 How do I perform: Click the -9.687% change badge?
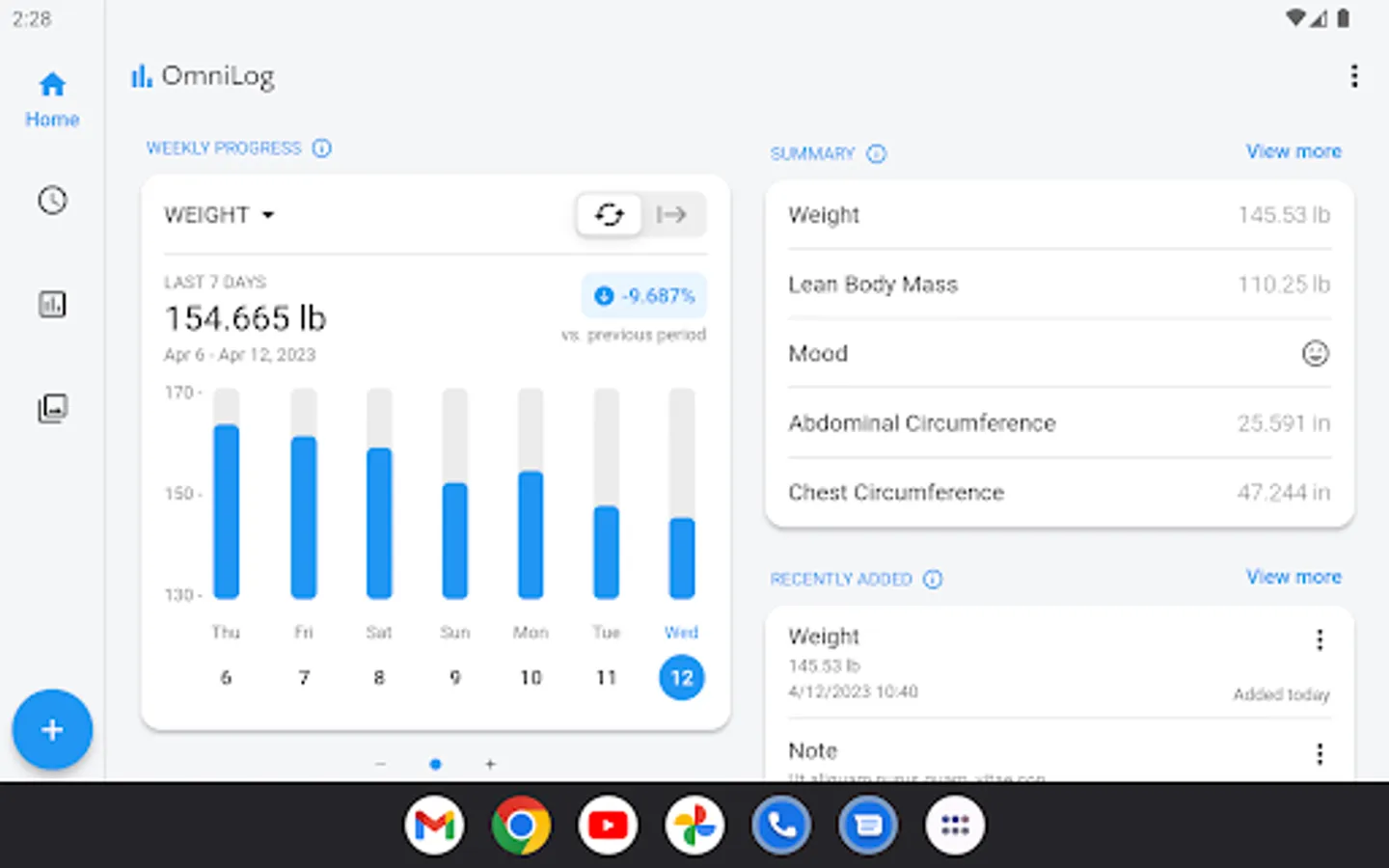tap(644, 296)
